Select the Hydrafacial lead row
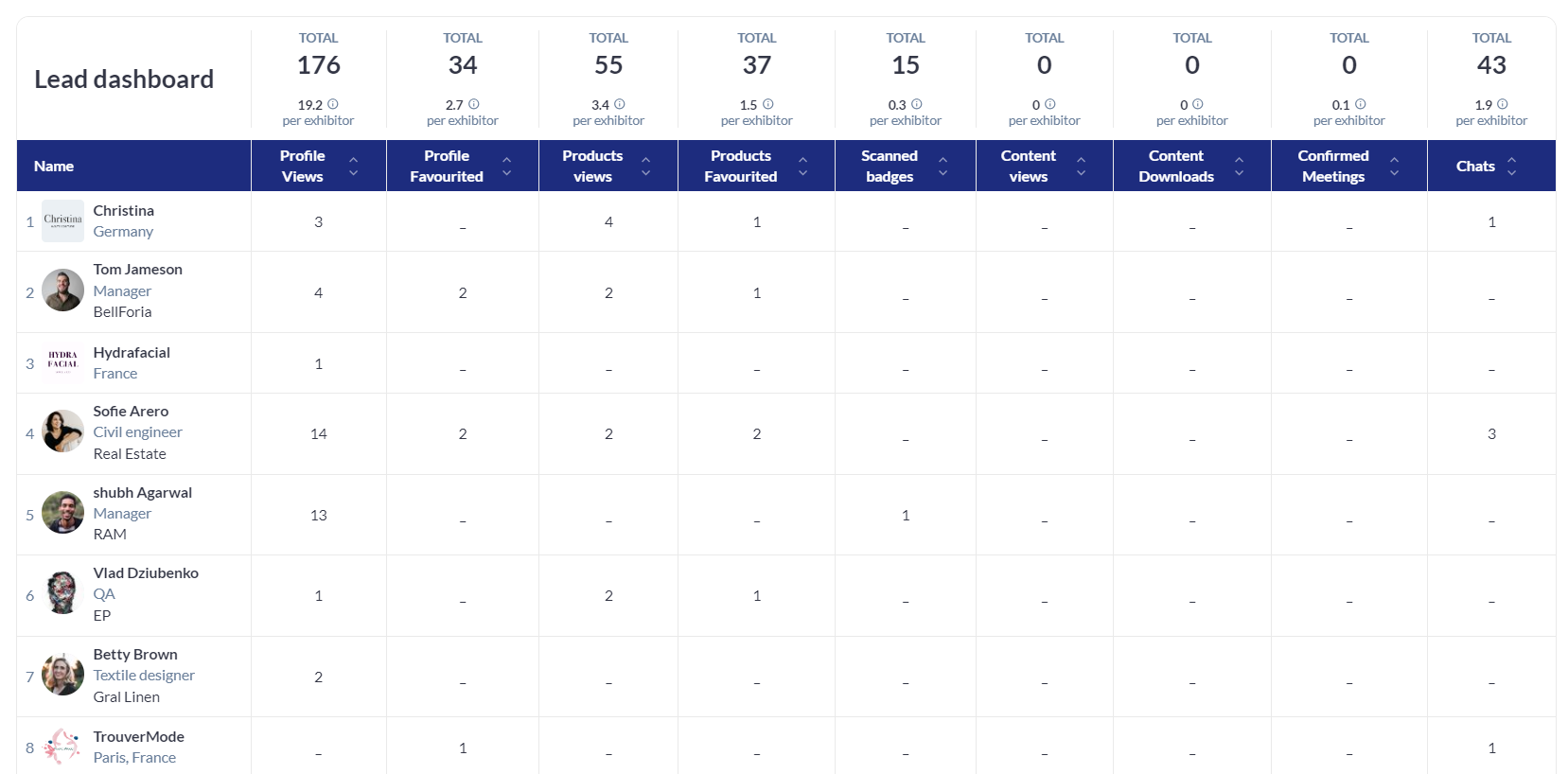The height and width of the screenshot is (774, 1568). 132,353
